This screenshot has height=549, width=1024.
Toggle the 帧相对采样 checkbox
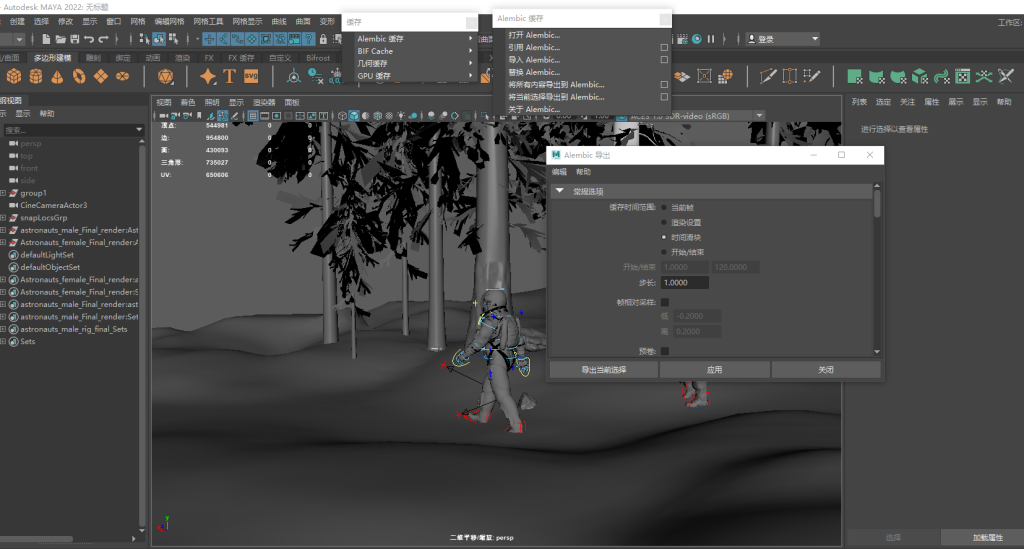665,302
